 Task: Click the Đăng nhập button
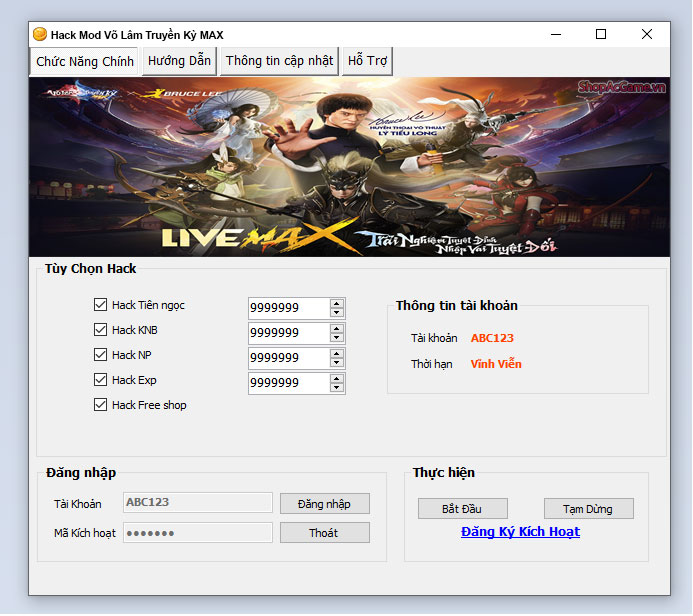pos(324,504)
